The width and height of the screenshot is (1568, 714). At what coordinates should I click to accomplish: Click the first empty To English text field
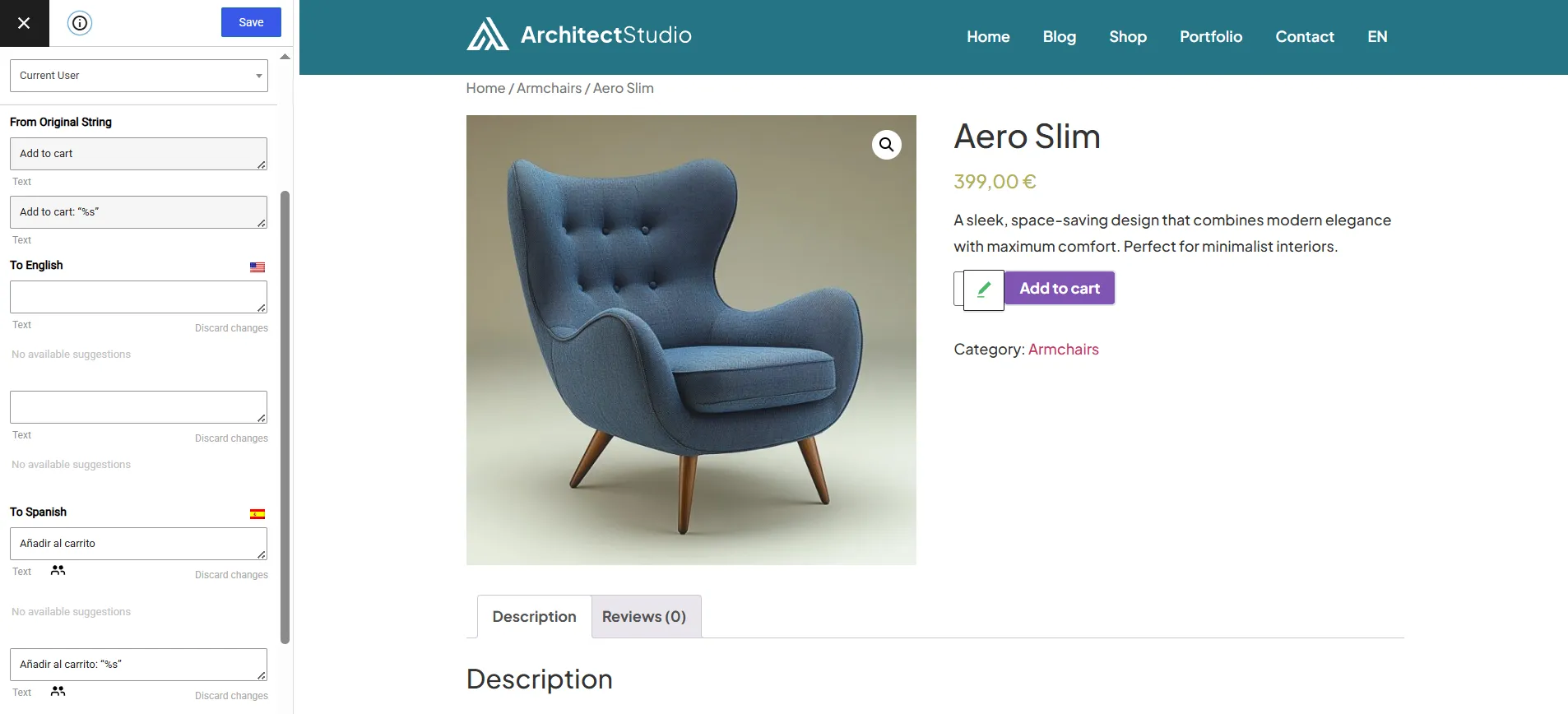point(138,297)
